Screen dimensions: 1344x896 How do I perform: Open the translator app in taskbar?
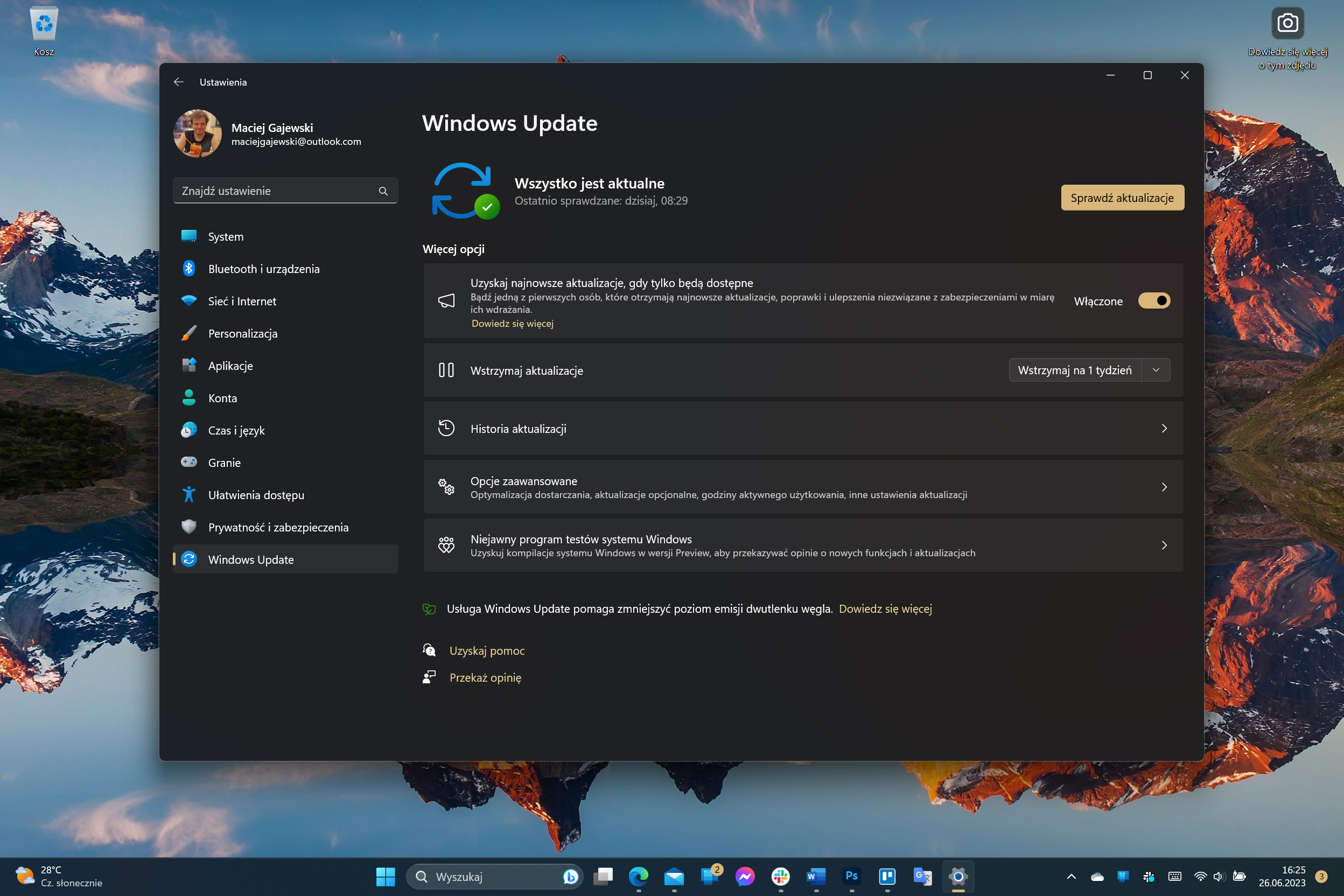click(x=922, y=876)
